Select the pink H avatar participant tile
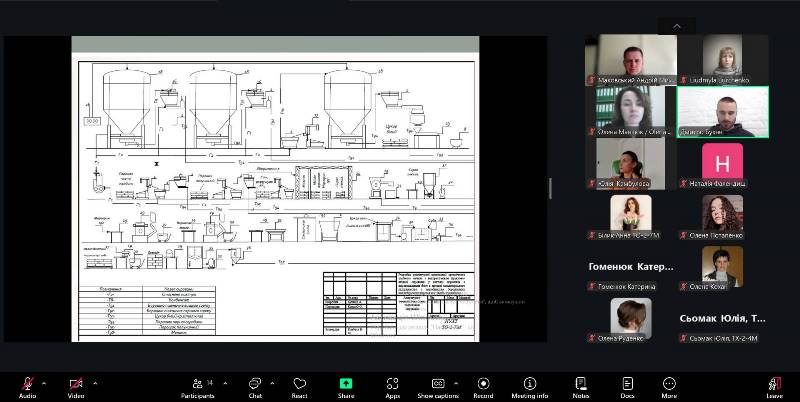This screenshot has width=800, height=402. 722,162
